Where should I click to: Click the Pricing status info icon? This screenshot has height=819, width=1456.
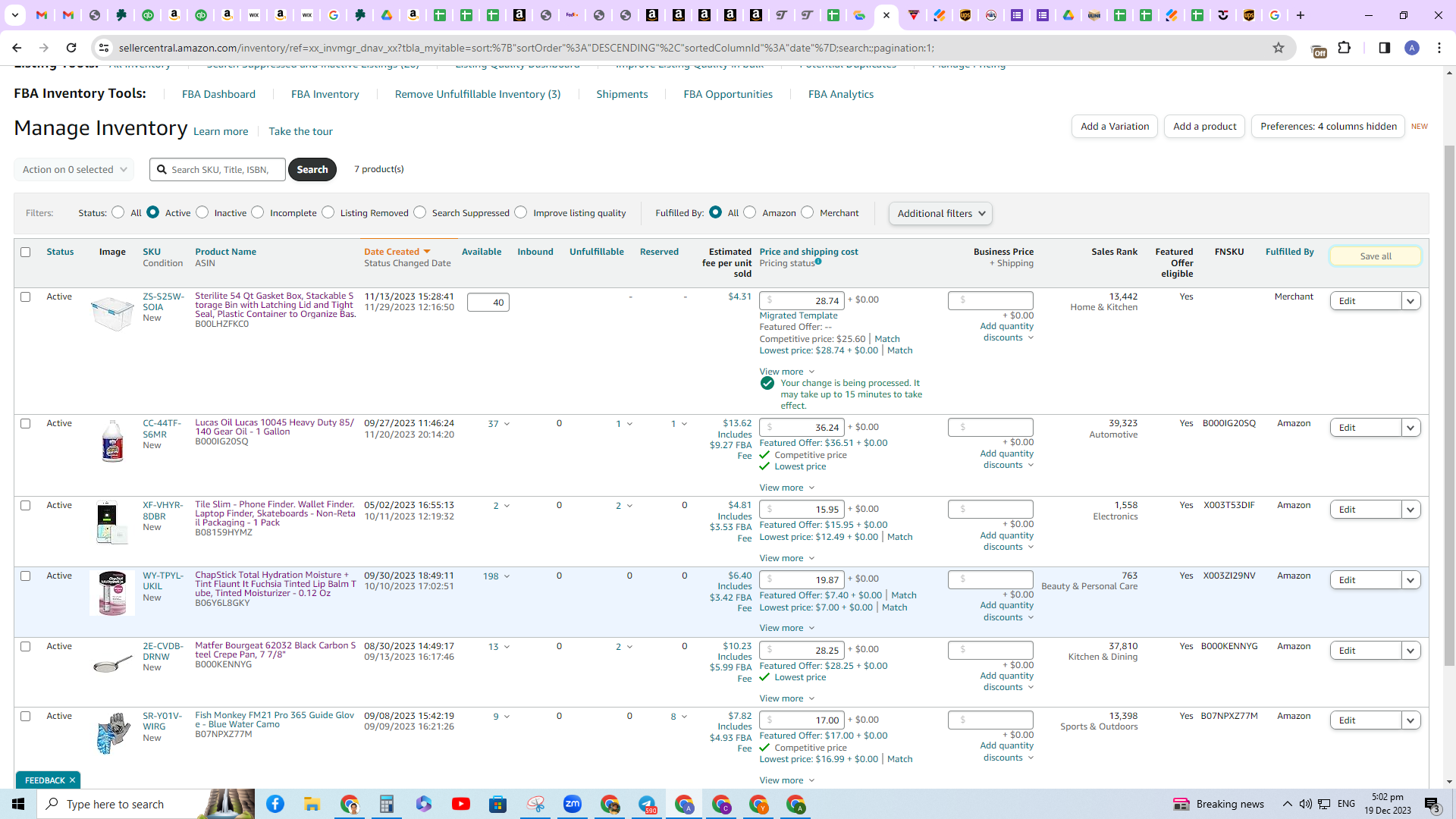(x=818, y=262)
